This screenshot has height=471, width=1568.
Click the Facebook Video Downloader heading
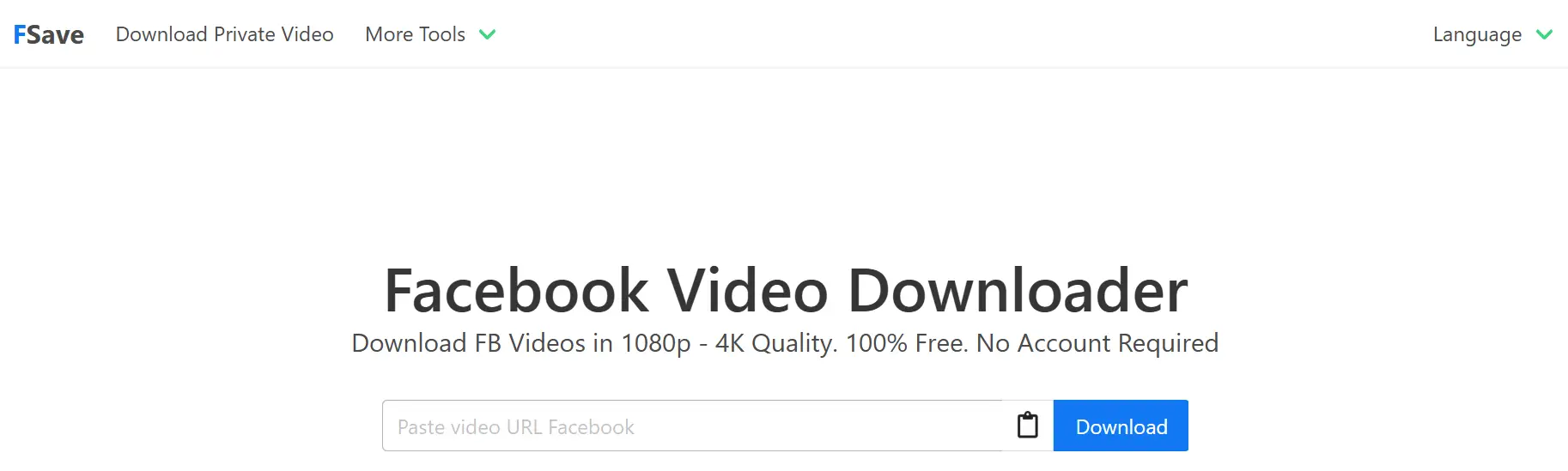786,290
